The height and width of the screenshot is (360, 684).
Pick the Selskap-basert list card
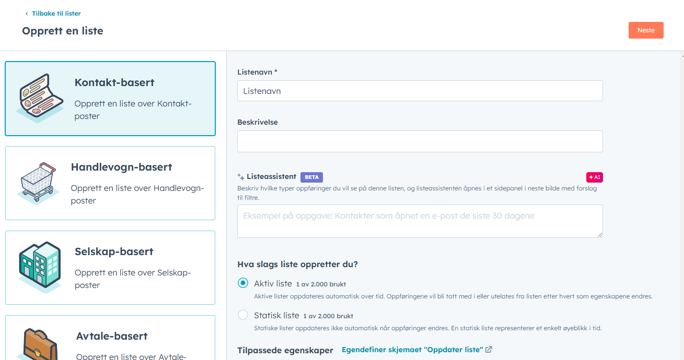click(x=110, y=267)
